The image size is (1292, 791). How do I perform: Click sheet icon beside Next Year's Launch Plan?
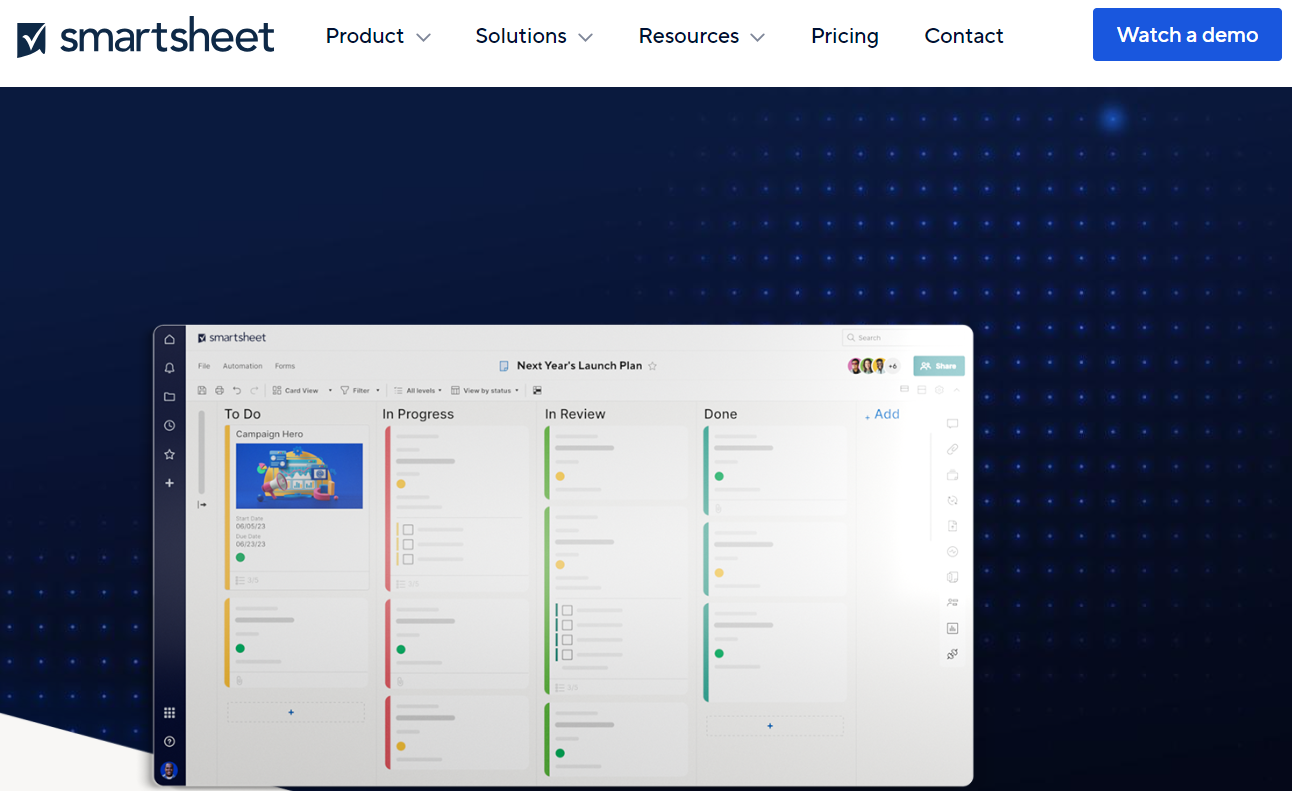click(504, 366)
